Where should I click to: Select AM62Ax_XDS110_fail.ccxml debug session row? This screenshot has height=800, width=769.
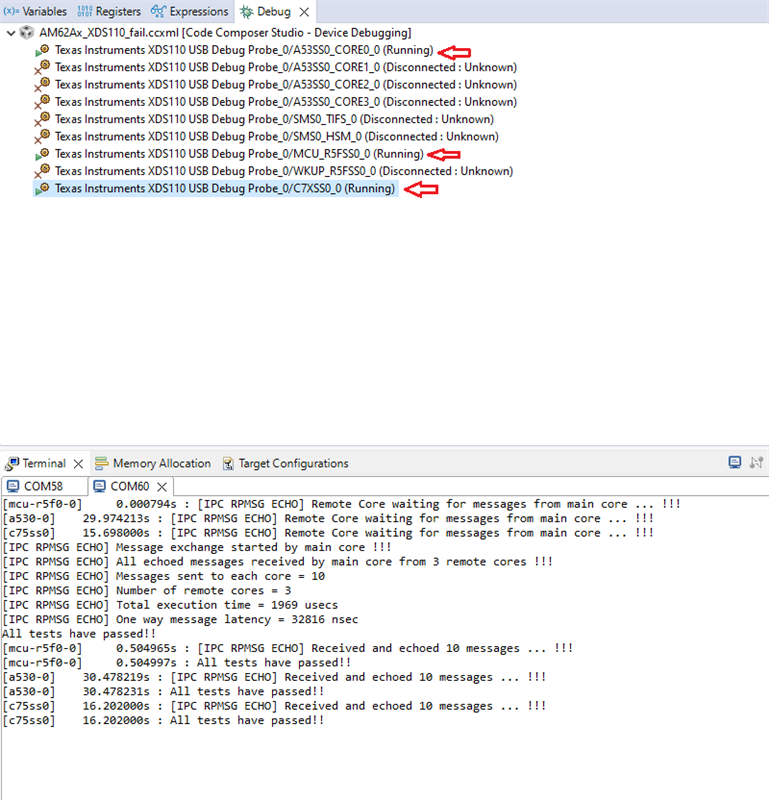point(225,33)
